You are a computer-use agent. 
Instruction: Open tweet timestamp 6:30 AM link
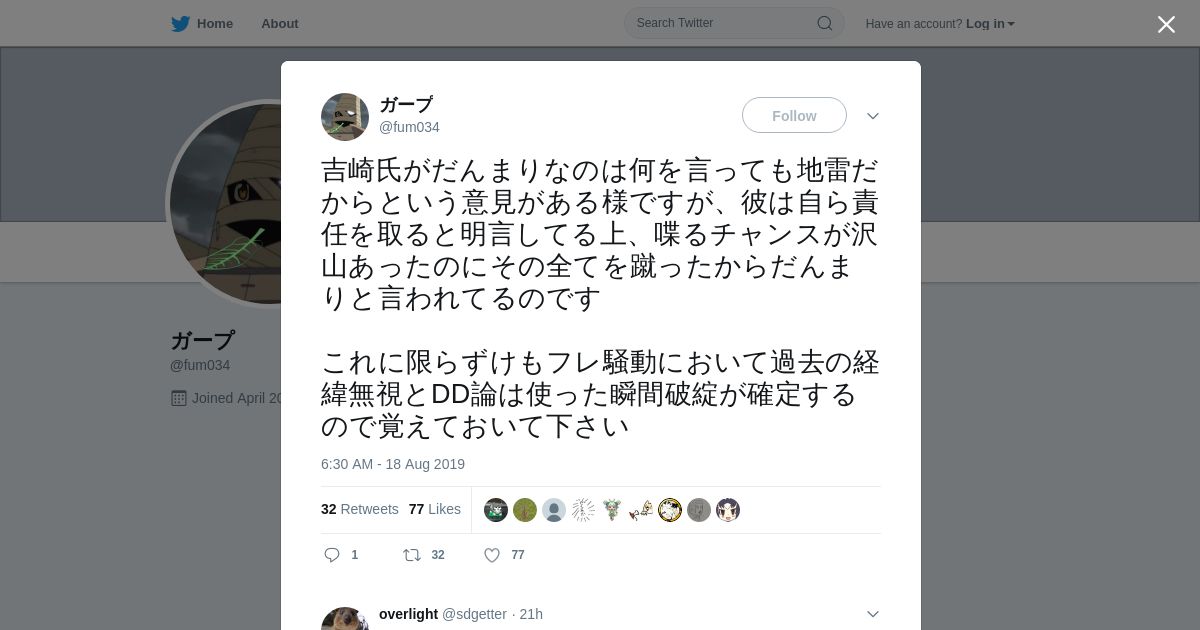pyautogui.click(x=393, y=464)
